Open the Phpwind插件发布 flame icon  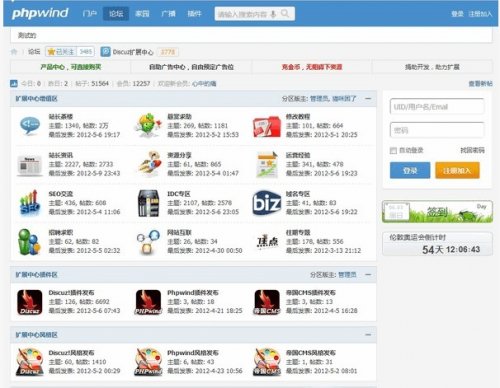pos(148,302)
